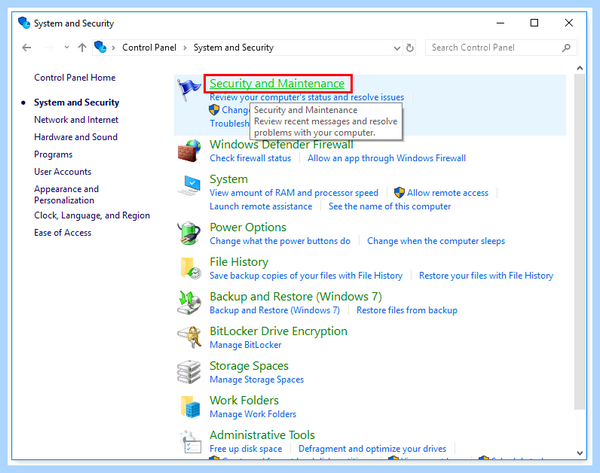Click Defragment and optimize your drives link
Viewport: 600px width, 473px height.
point(372,449)
